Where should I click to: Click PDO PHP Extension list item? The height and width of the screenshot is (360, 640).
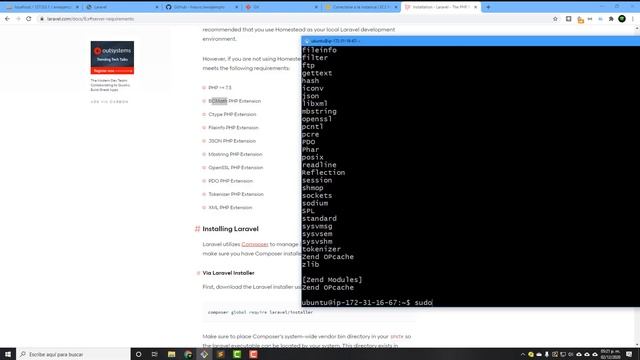pyautogui.click(x=231, y=181)
